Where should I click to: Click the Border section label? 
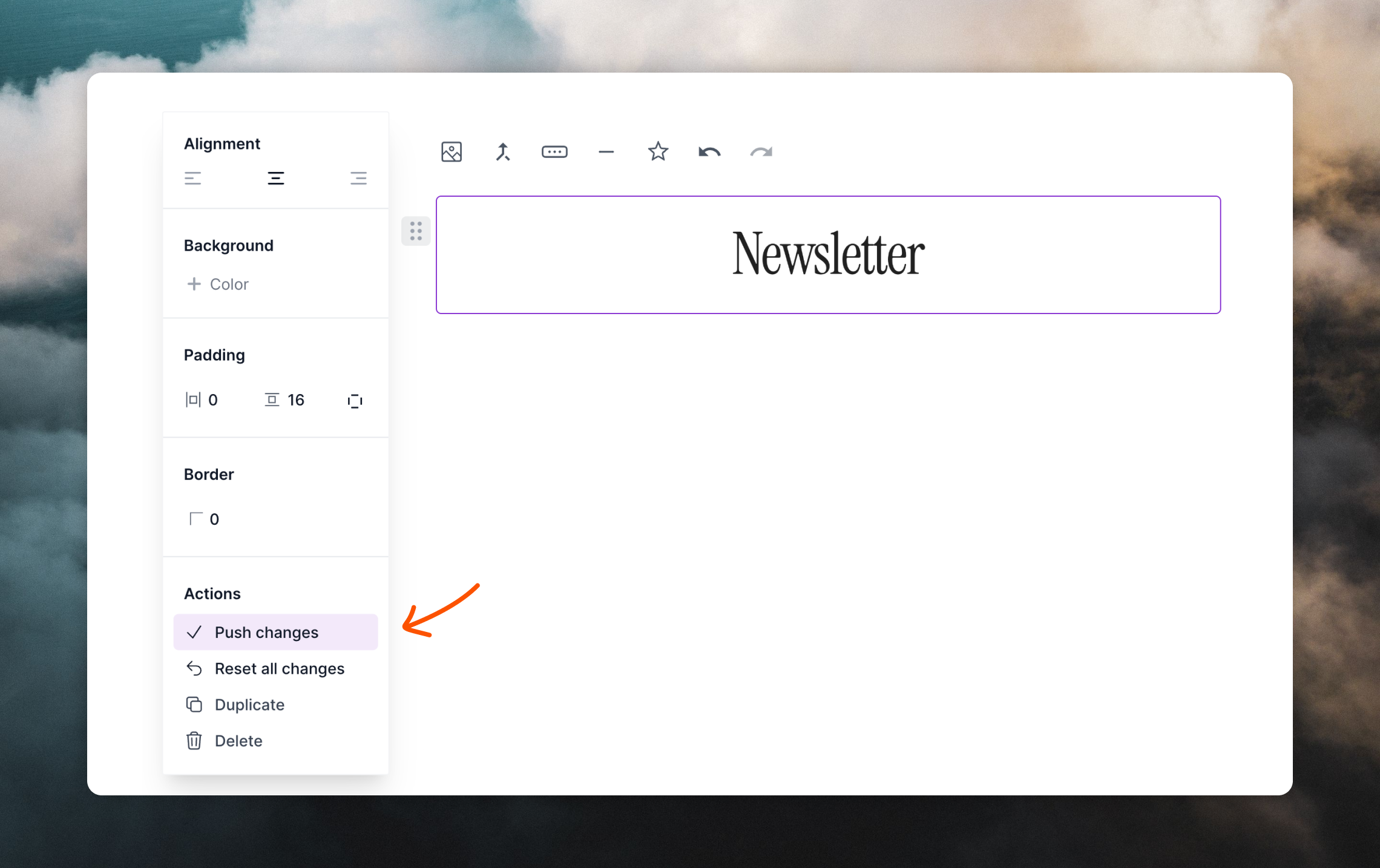click(x=209, y=475)
